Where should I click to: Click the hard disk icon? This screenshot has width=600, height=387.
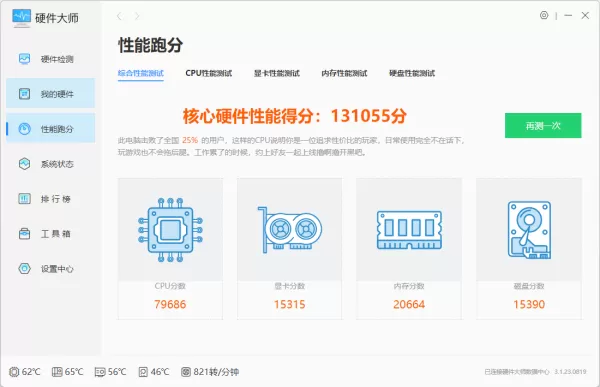click(529, 230)
